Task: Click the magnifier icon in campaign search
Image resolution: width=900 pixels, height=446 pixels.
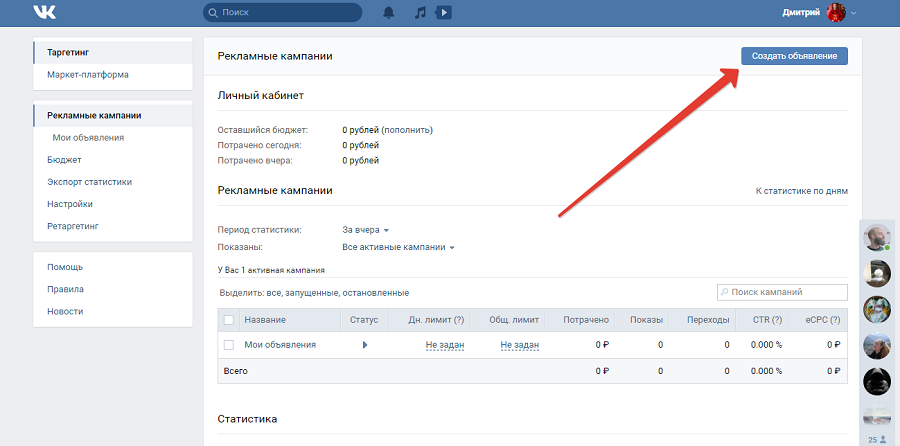Action: pos(725,292)
